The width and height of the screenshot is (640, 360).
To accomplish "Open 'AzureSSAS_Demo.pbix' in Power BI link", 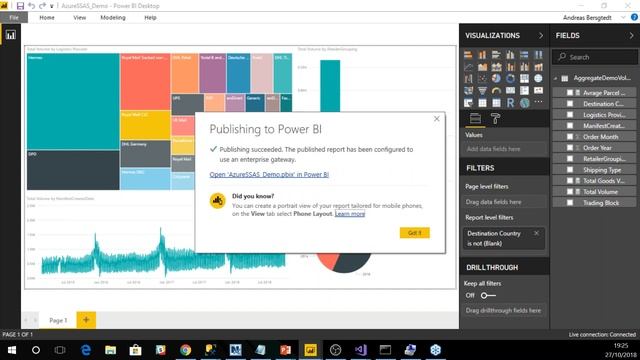I will (x=269, y=174).
